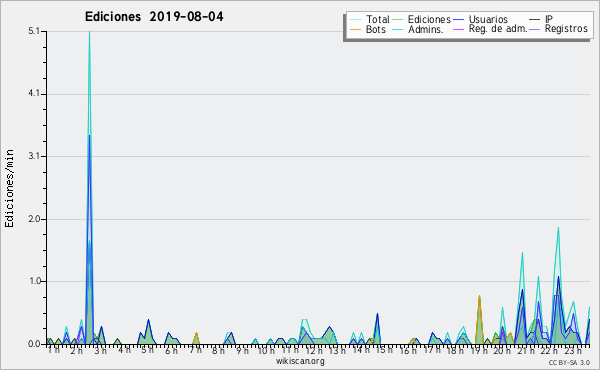Click the '12 h' x-axis label
Image resolution: width=600 pixels, height=370 pixels.
pyautogui.click(x=314, y=350)
